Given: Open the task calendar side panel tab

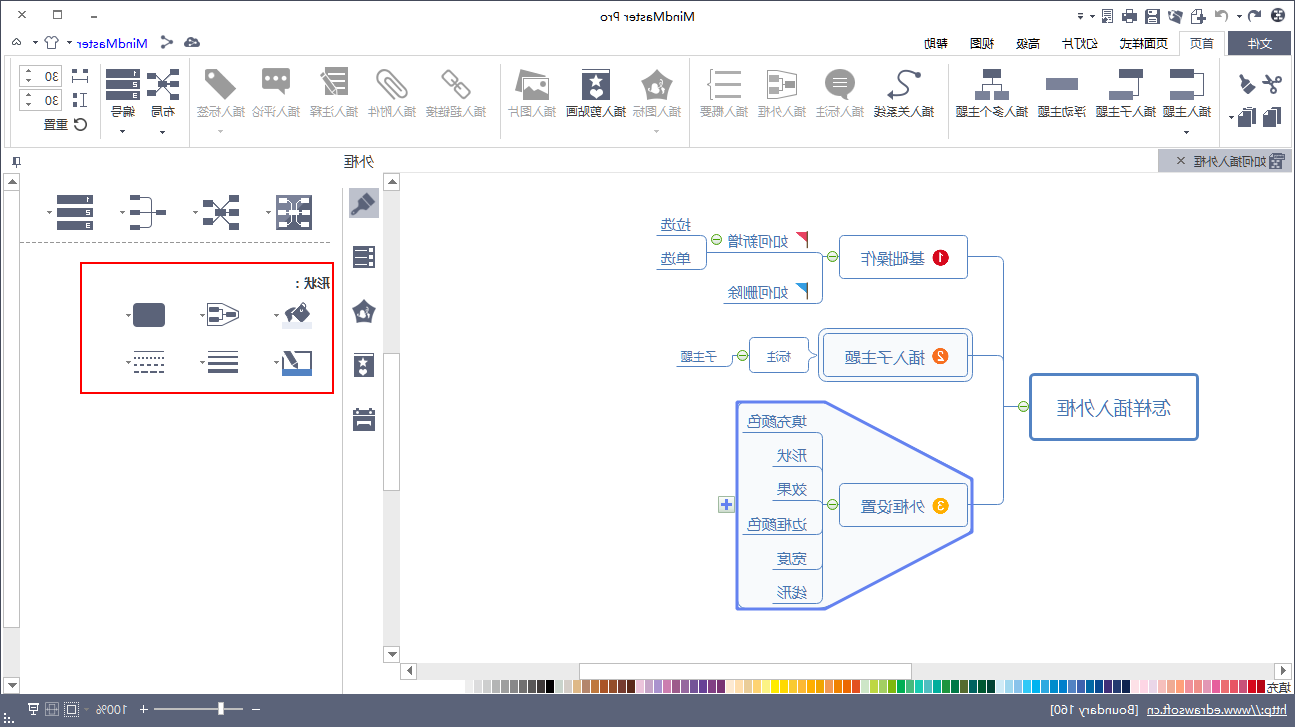Looking at the screenshot, I should pyautogui.click(x=364, y=418).
